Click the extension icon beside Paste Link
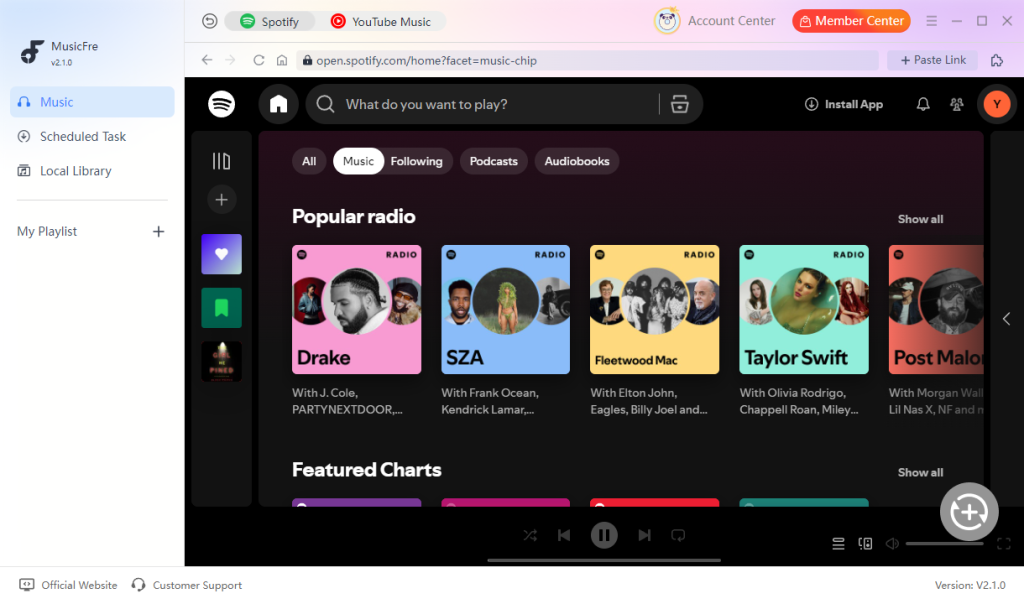Viewport: 1024px width, 604px height. pos(997,60)
